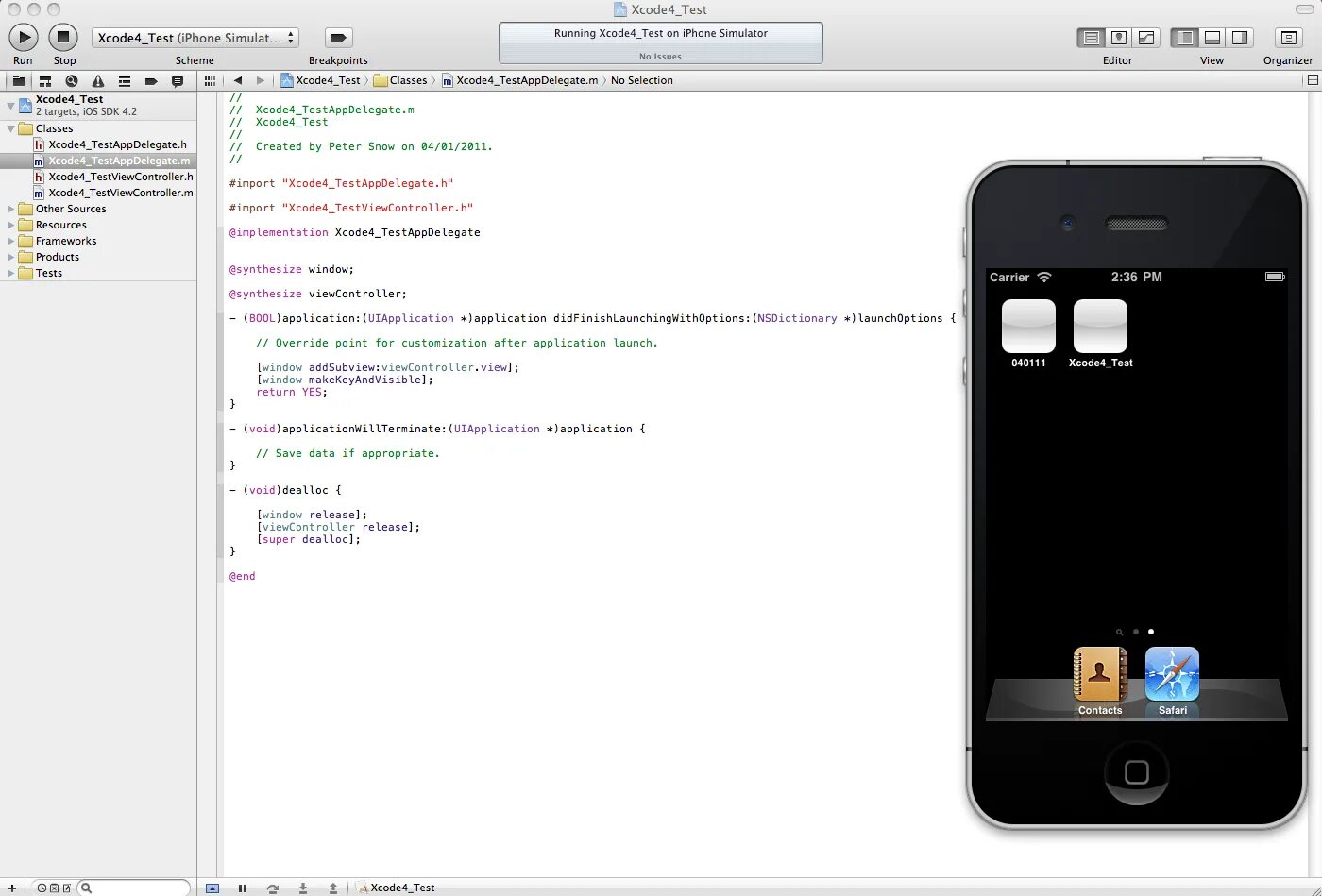Select the Step Over debug icon
Screen dimensions: 1322x896
(x=273, y=888)
